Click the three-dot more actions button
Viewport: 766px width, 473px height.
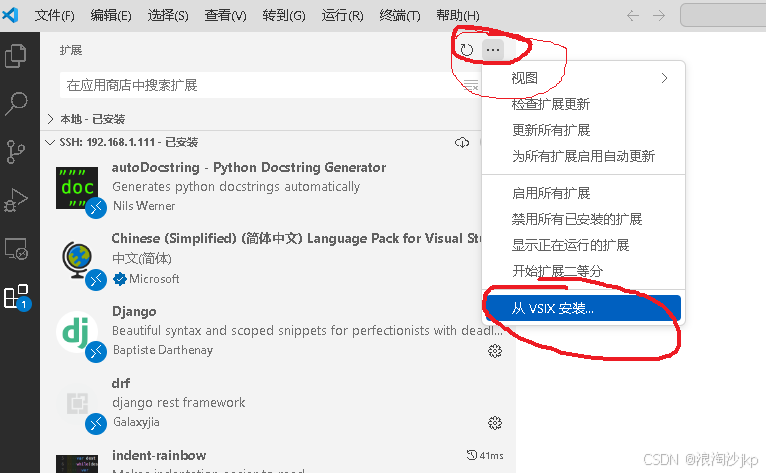click(x=493, y=50)
